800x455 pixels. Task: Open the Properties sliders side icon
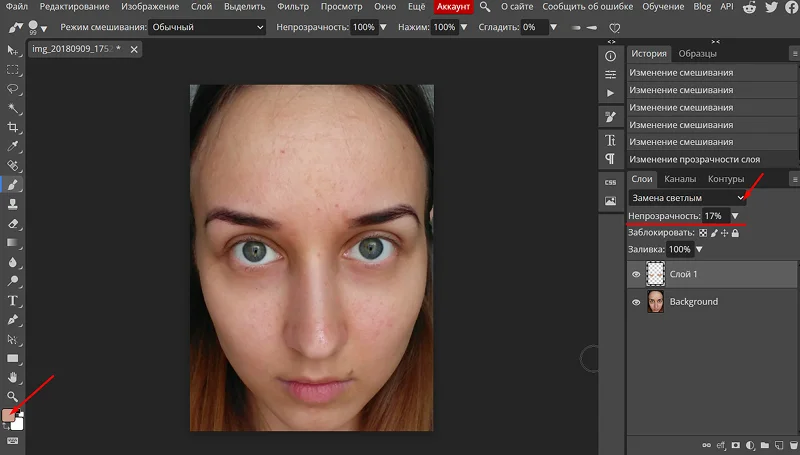tap(610, 75)
